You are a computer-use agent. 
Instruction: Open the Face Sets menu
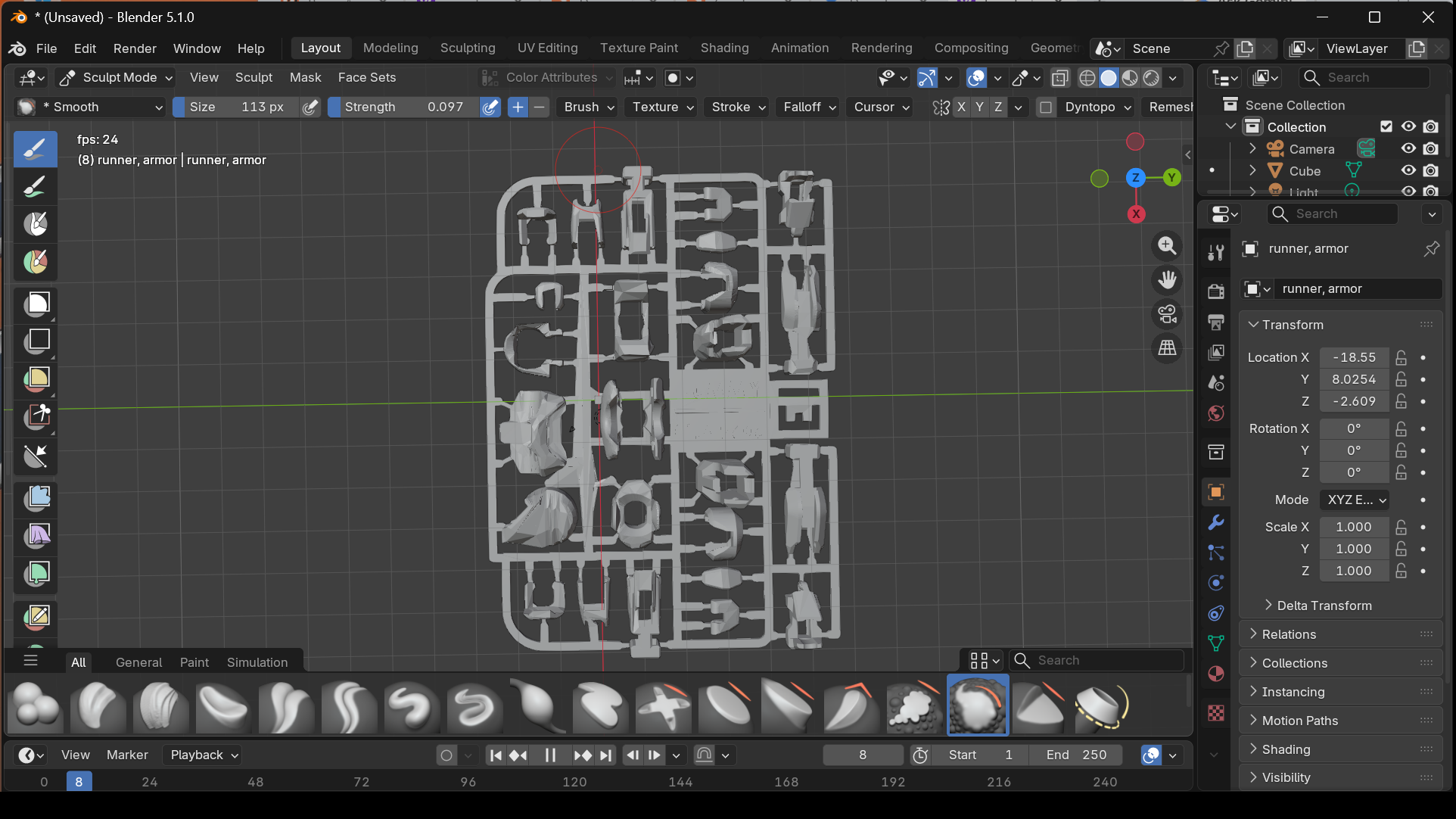coord(367,77)
